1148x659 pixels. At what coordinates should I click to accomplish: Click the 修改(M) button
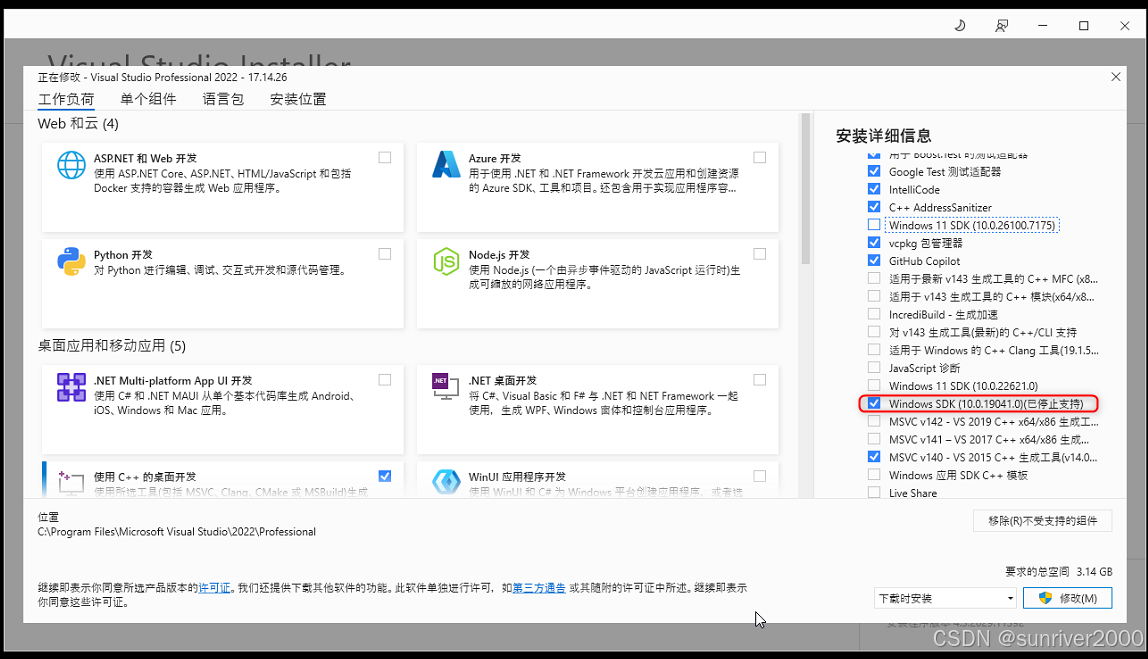tap(1067, 598)
